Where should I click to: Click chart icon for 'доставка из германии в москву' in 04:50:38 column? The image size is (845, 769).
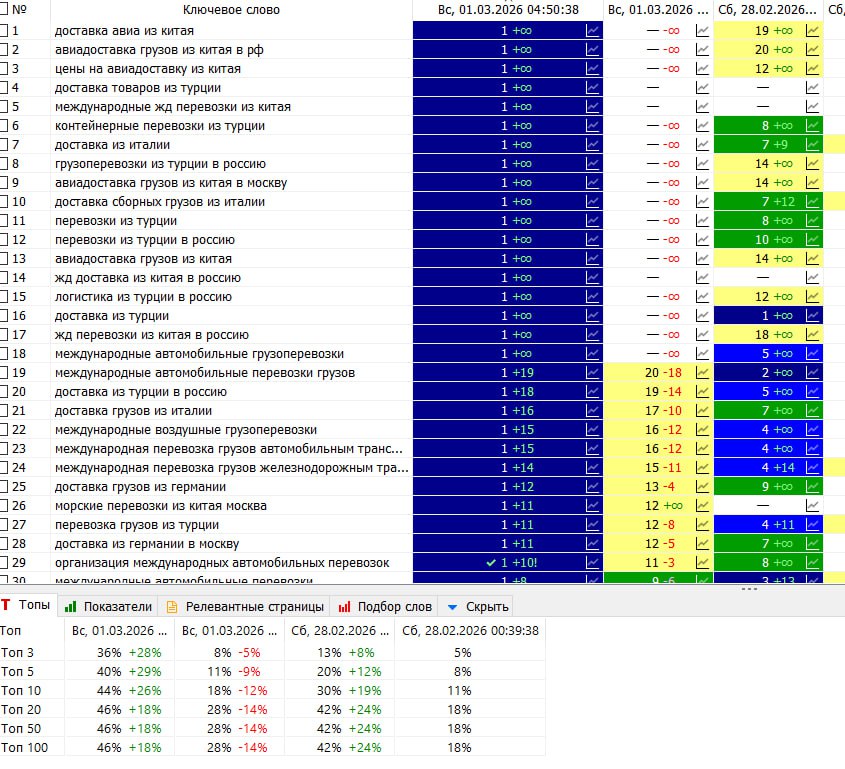click(x=593, y=544)
